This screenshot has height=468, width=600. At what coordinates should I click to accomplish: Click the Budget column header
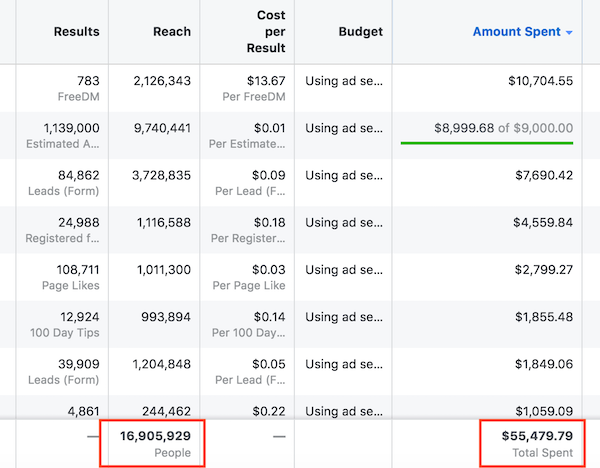click(359, 32)
